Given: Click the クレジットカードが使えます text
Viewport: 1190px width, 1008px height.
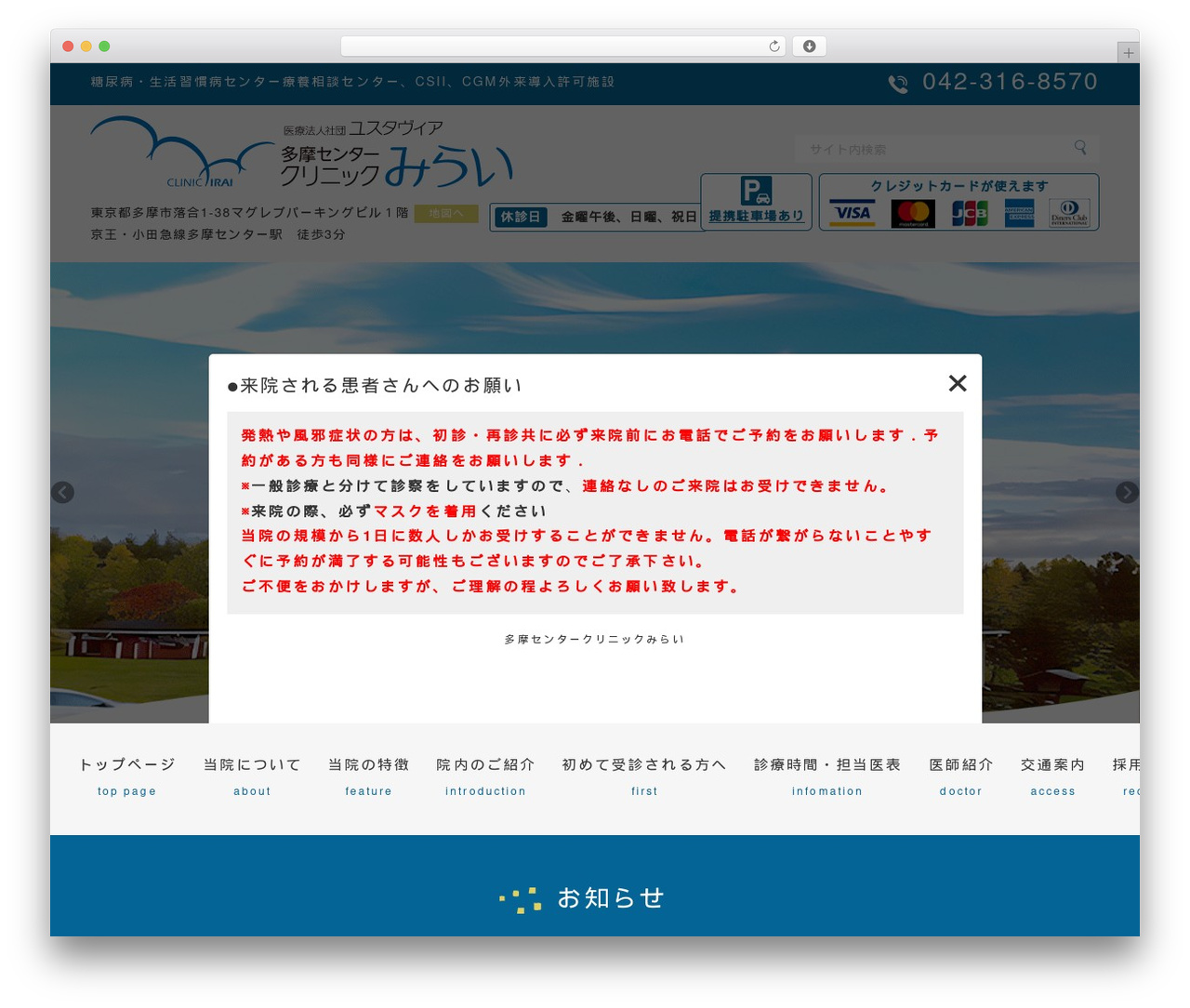Looking at the screenshot, I should [x=959, y=186].
